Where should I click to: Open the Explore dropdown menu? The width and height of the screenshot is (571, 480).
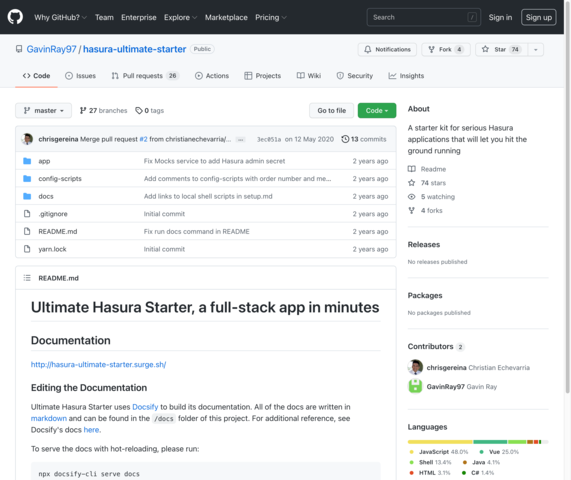[x=180, y=17]
